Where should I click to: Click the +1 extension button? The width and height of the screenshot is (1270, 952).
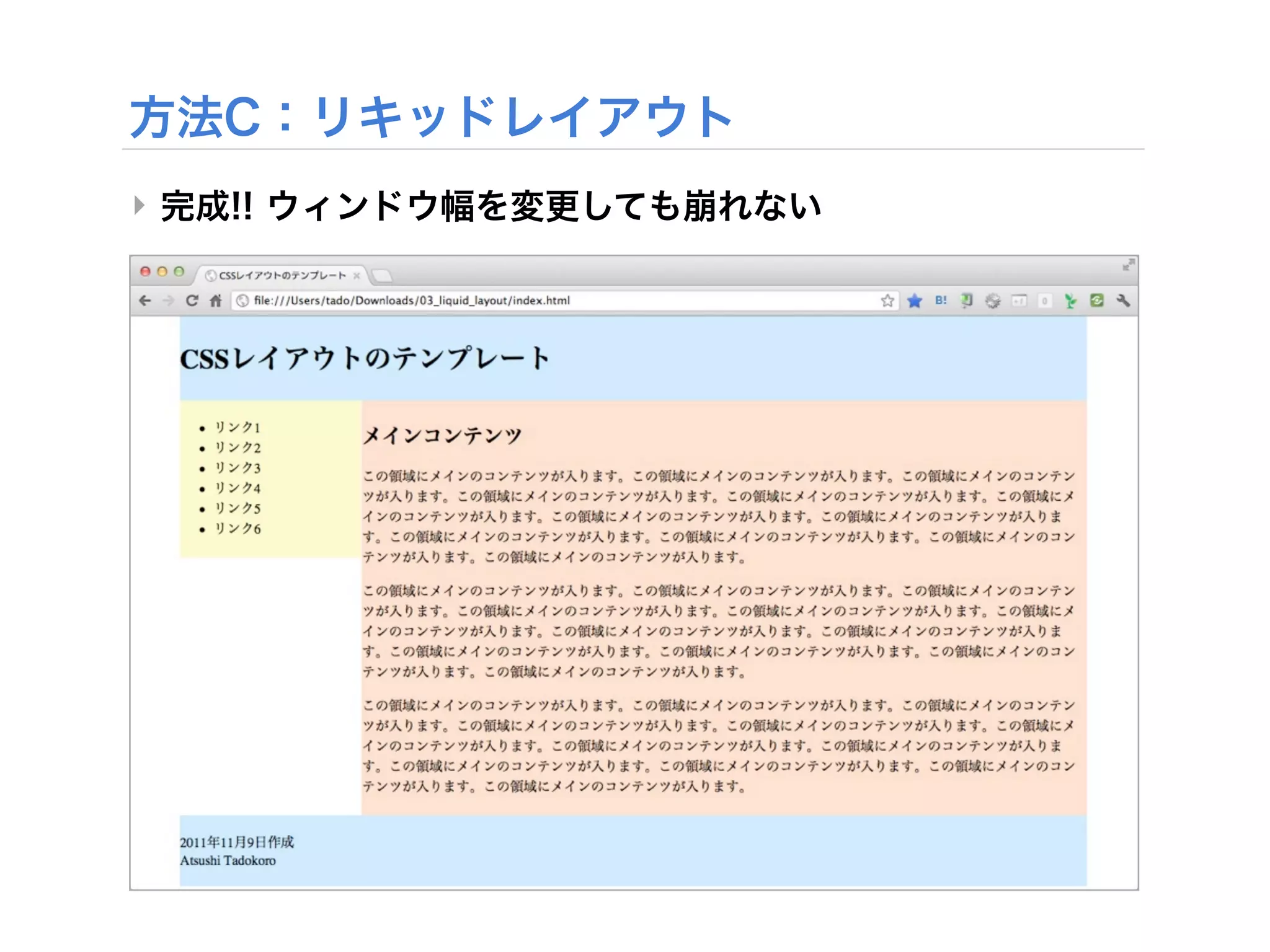coord(1019,301)
